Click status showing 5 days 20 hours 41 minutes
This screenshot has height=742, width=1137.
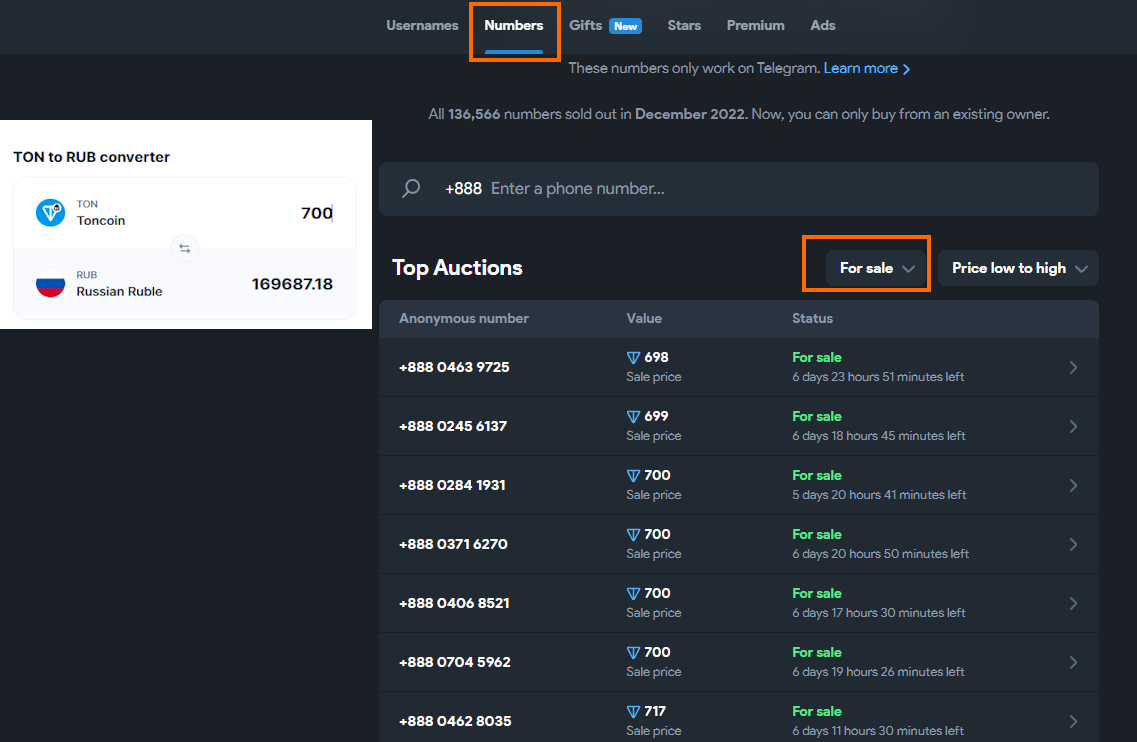tap(880, 485)
